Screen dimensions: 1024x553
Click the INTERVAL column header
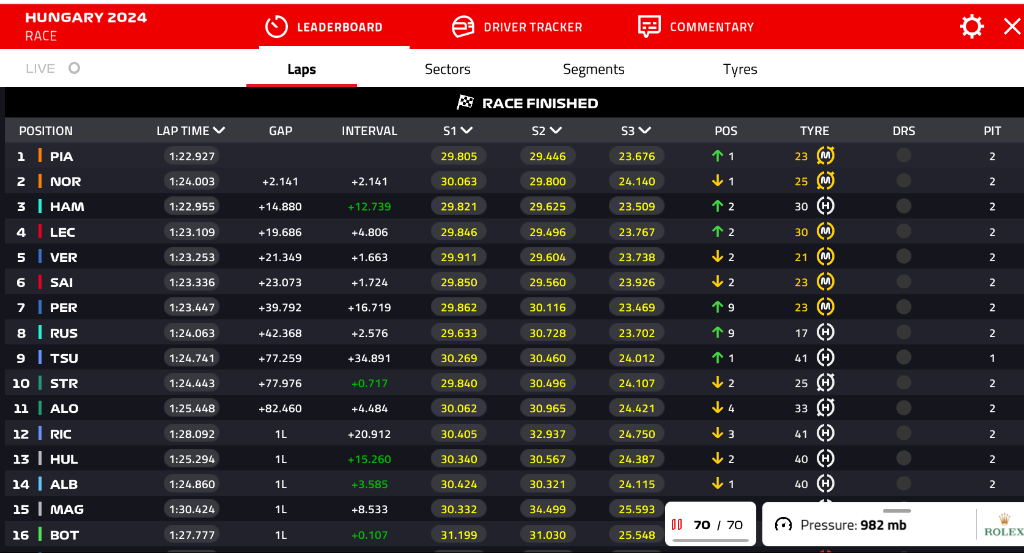(x=369, y=131)
